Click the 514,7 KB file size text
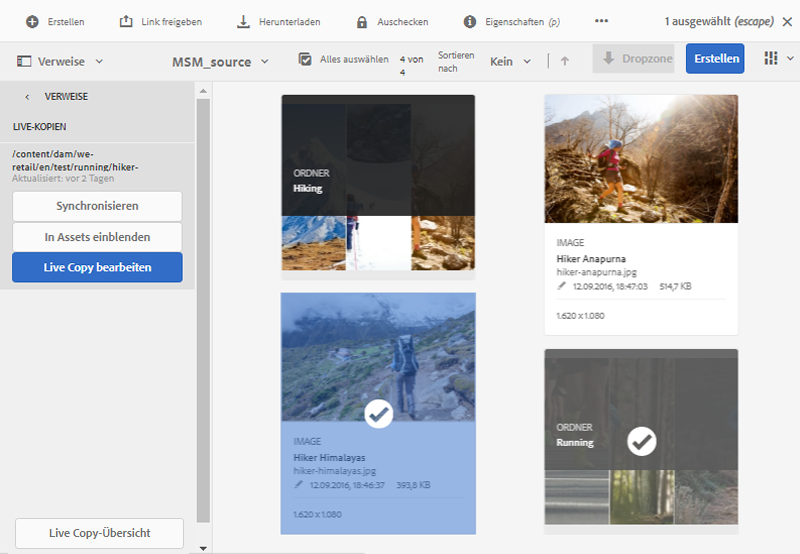800x554 pixels. [x=675, y=286]
